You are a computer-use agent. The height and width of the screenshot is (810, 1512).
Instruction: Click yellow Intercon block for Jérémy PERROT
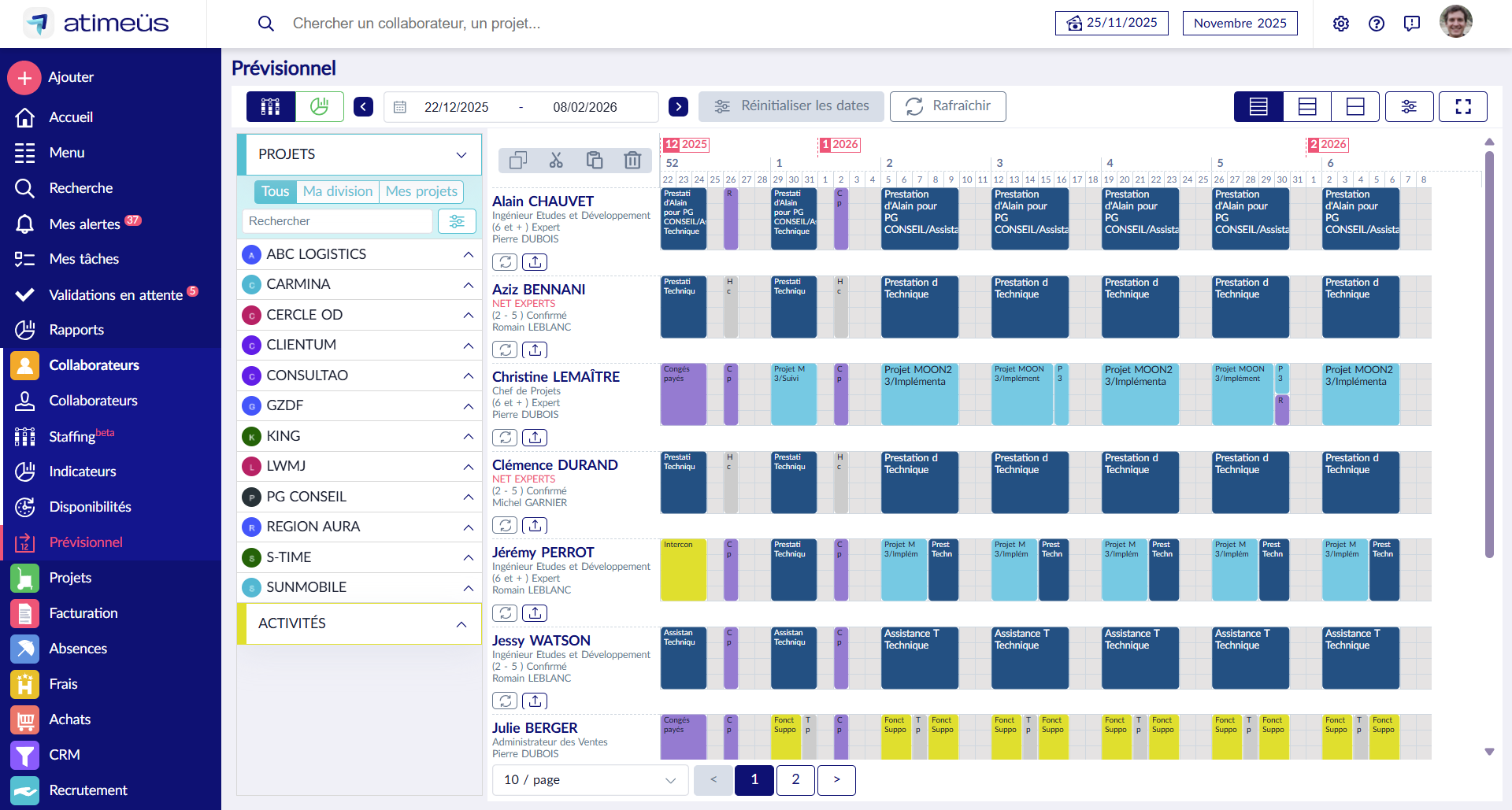click(x=684, y=569)
